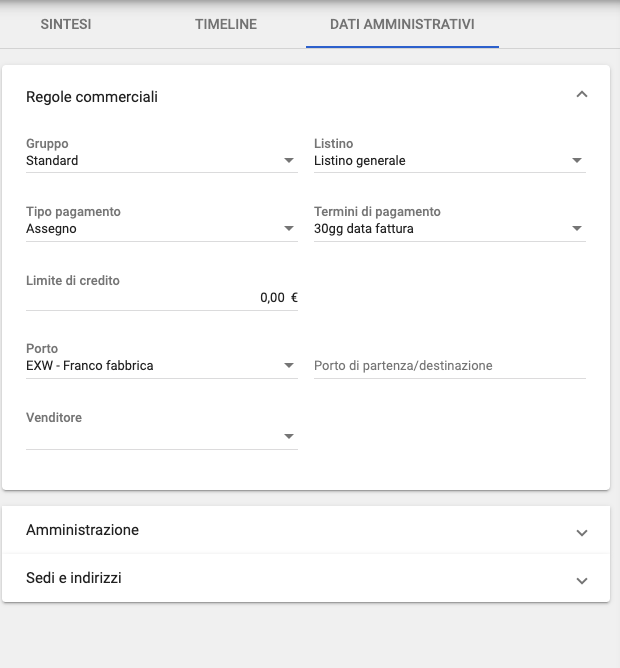Open the Listino dropdown arrow
Viewport: 620px width, 668px height.
(577, 160)
